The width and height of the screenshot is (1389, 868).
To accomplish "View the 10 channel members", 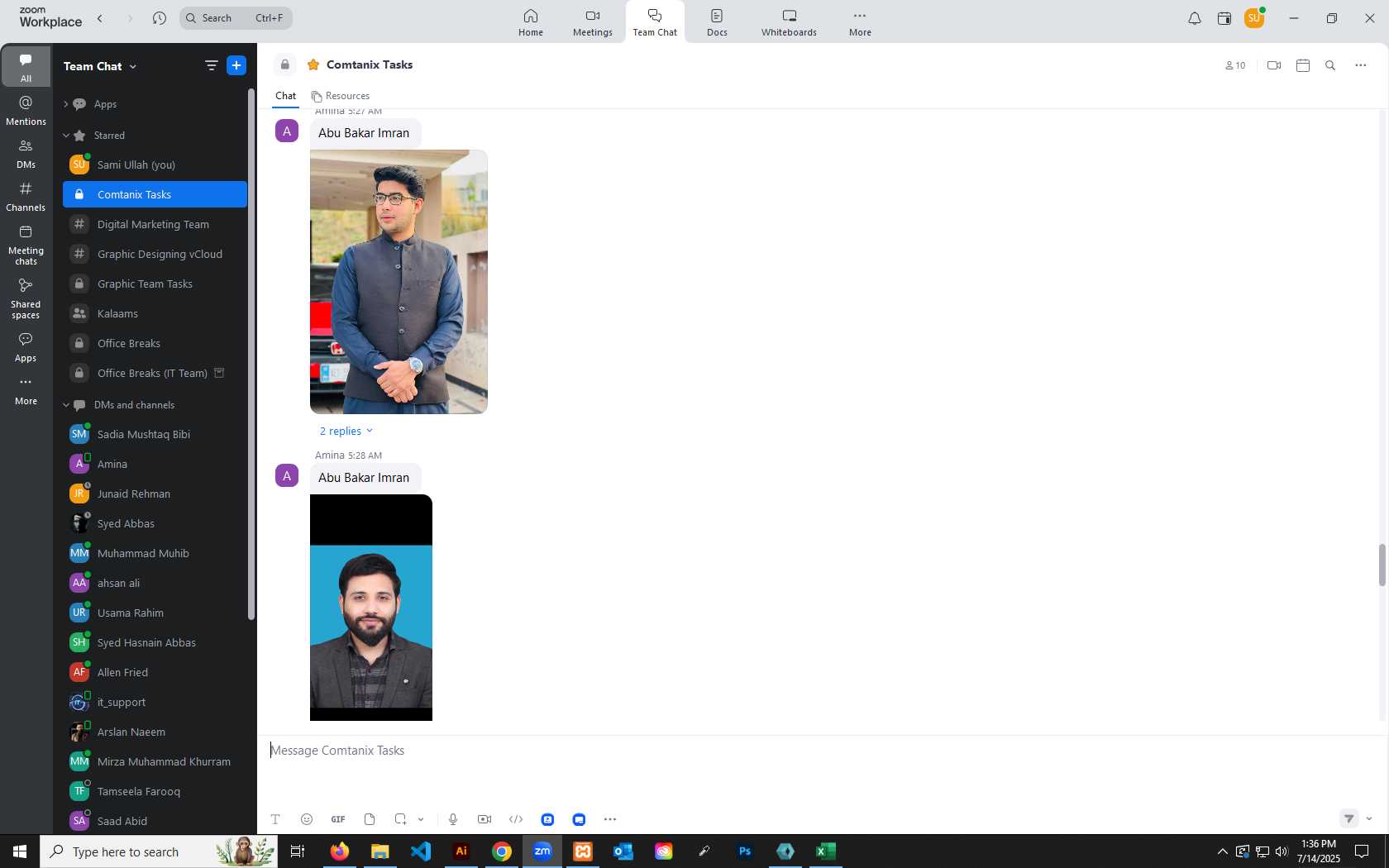I will pyautogui.click(x=1235, y=65).
